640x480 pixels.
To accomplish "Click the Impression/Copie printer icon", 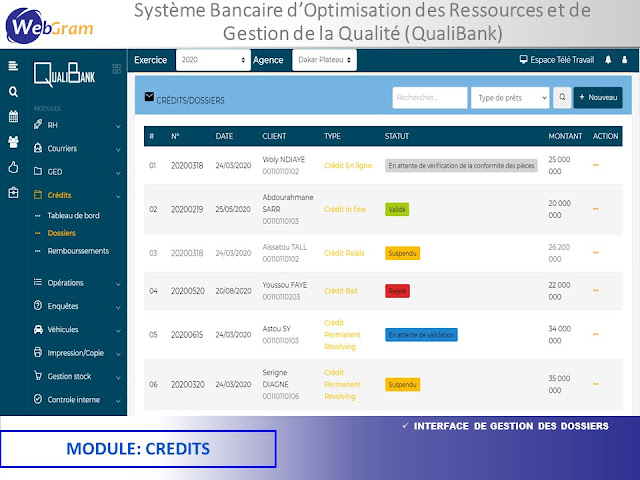I will click(38, 352).
